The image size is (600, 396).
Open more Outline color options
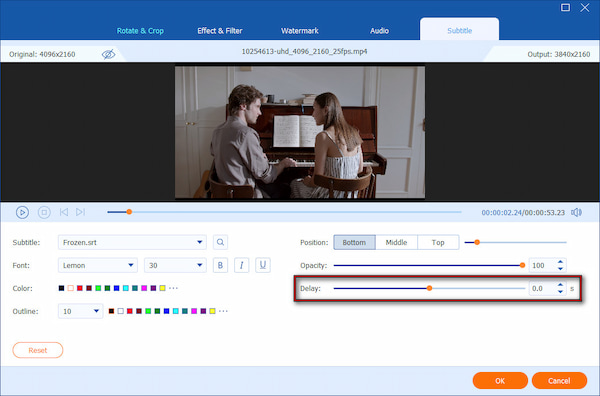pos(223,311)
